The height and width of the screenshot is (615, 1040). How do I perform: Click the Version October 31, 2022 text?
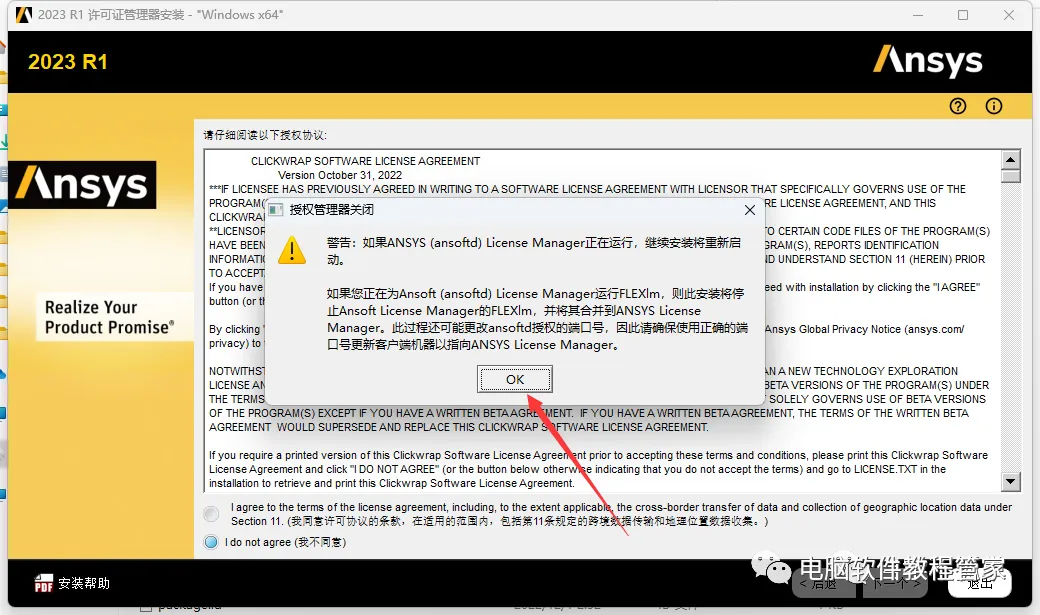340,175
